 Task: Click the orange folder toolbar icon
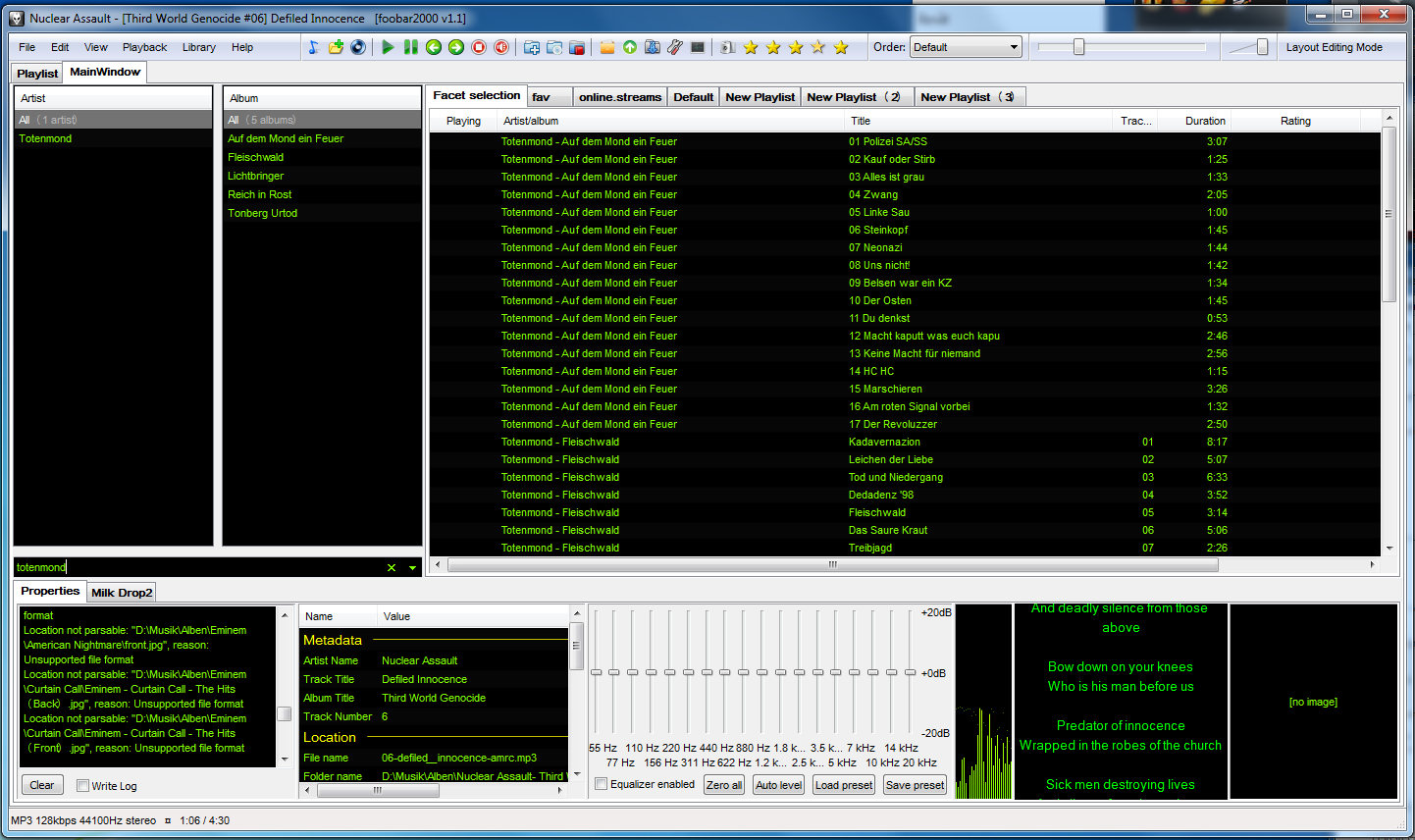click(607, 47)
